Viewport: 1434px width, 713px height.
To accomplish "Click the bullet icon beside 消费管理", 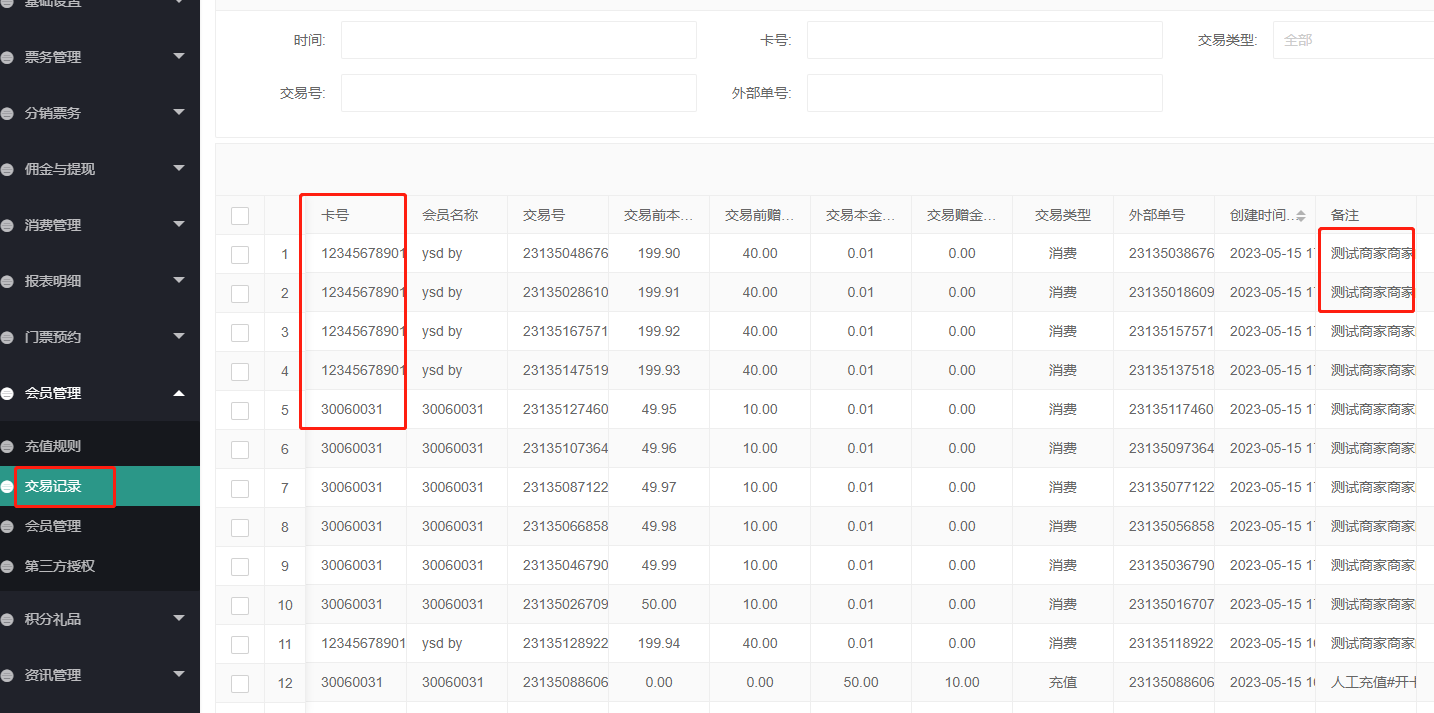I will coord(7,226).
